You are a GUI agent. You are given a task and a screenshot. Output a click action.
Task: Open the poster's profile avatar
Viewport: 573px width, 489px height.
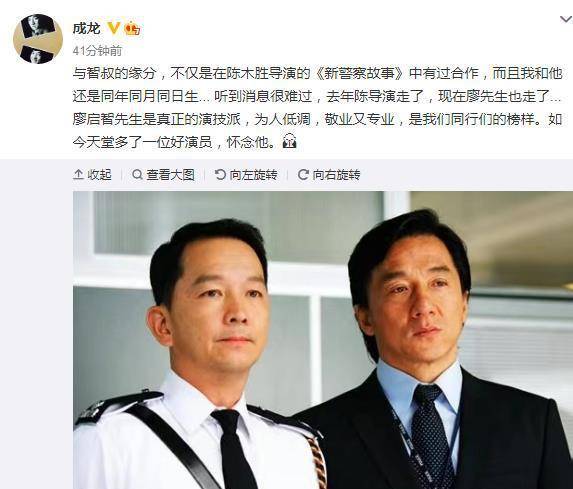click(38, 39)
